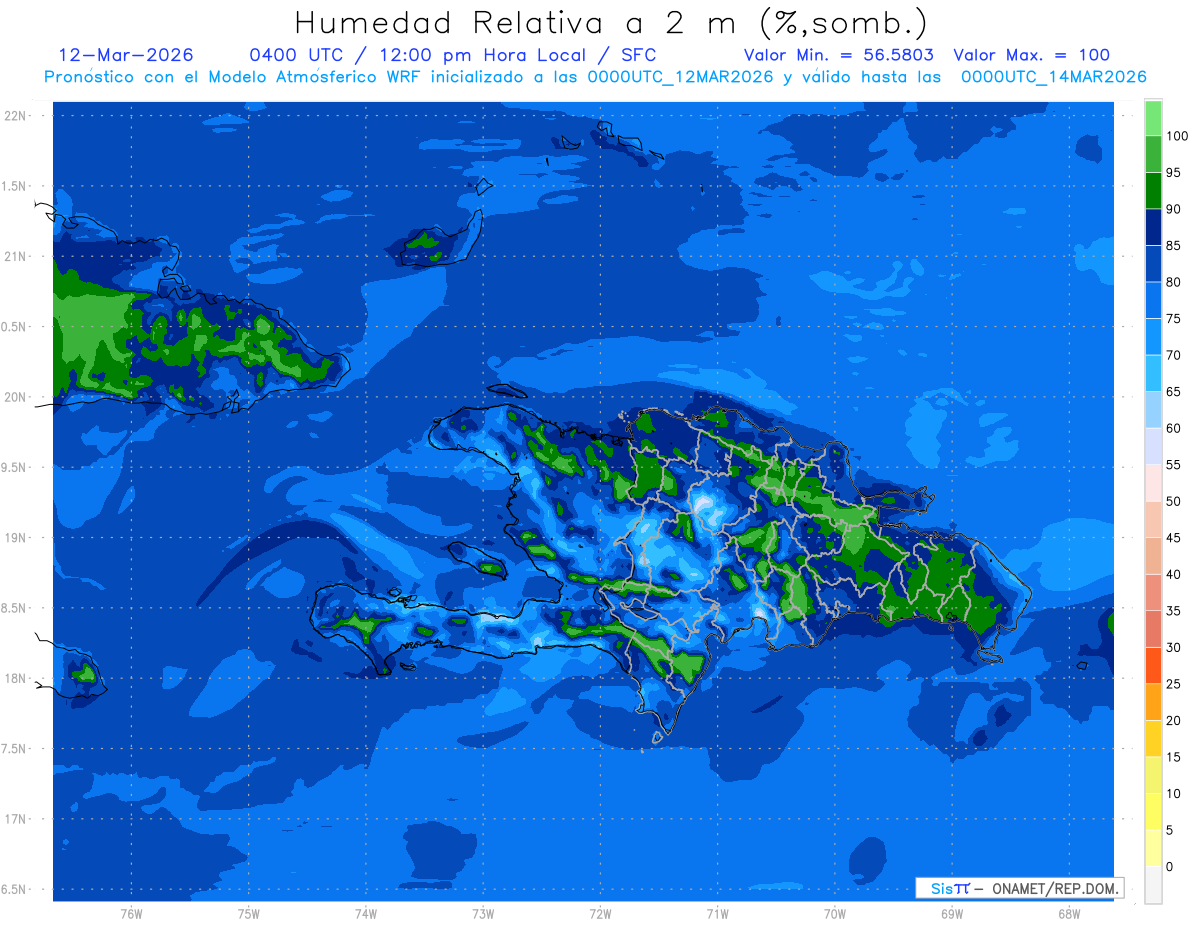The width and height of the screenshot is (1200, 927).
Task: Select the "73W" longitude label
Action: [x=483, y=913]
